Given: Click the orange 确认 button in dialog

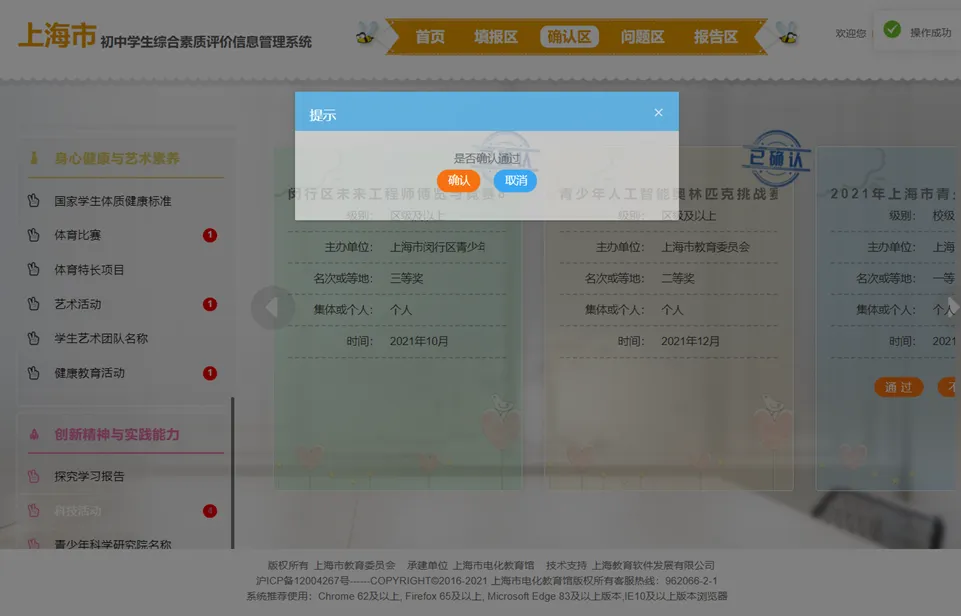Looking at the screenshot, I should pyautogui.click(x=458, y=181).
